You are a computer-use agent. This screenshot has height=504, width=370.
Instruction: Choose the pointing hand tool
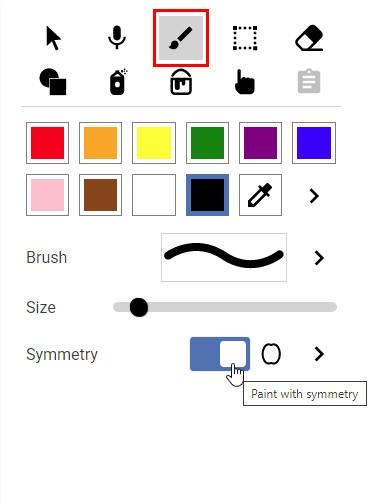244,82
